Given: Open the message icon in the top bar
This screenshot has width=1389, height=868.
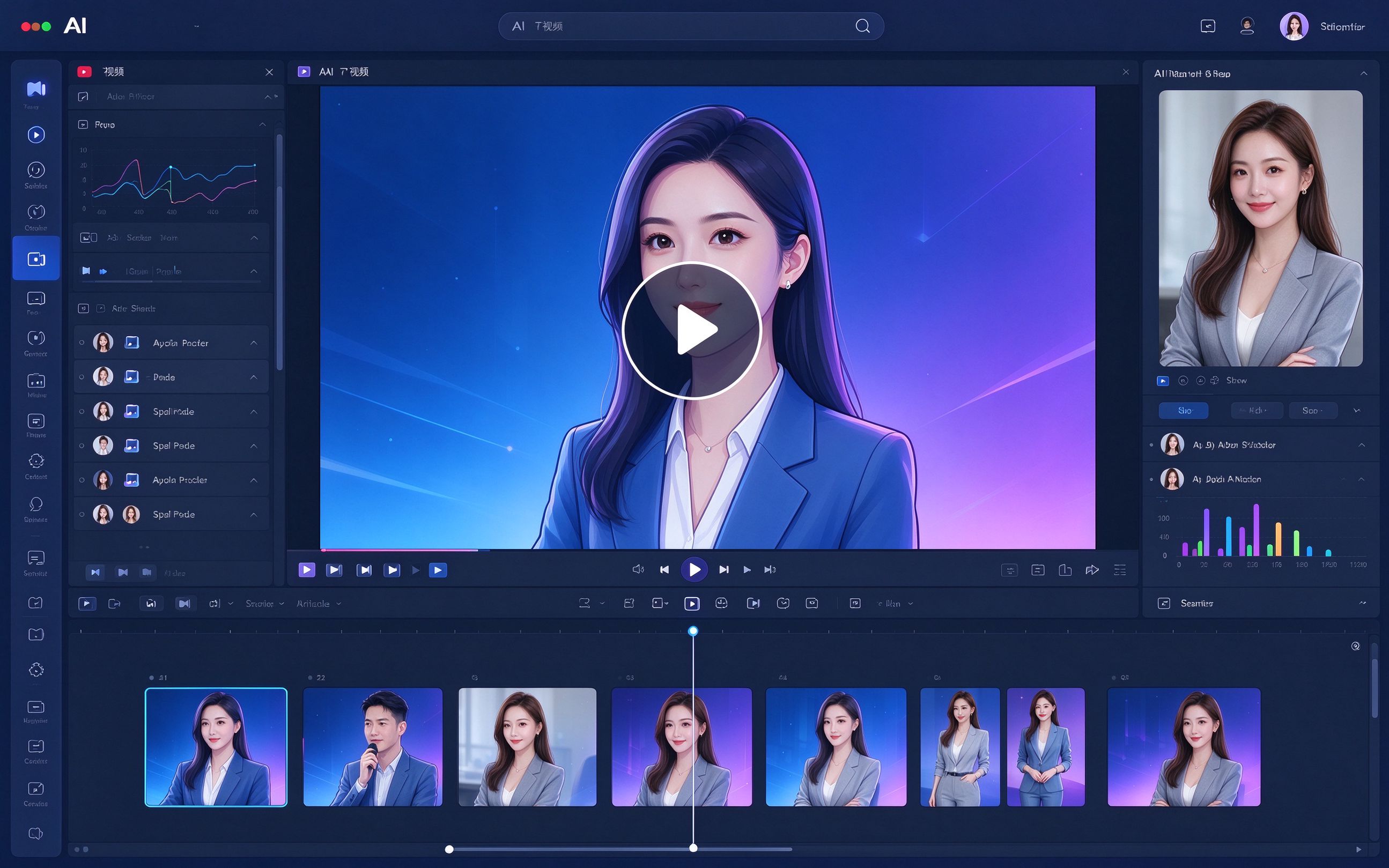Looking at the screenshot, I should [x=1208, y=26].
